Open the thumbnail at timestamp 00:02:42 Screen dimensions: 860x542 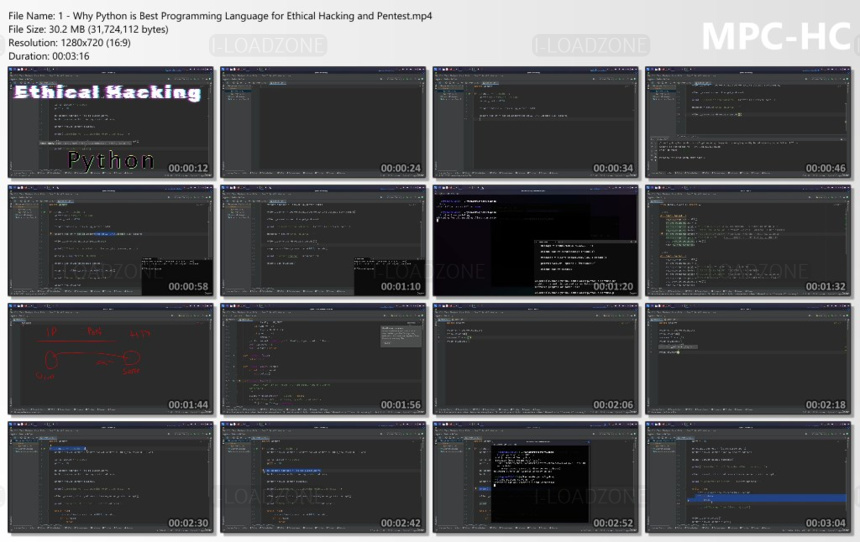323,477
